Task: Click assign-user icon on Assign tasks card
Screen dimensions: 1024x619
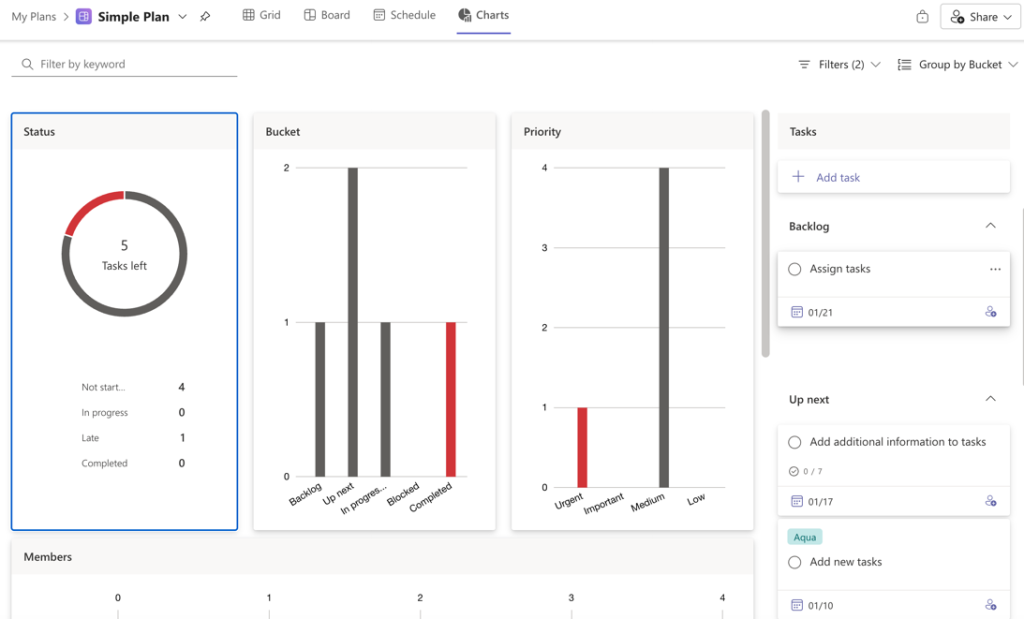Action: [990, 312]
